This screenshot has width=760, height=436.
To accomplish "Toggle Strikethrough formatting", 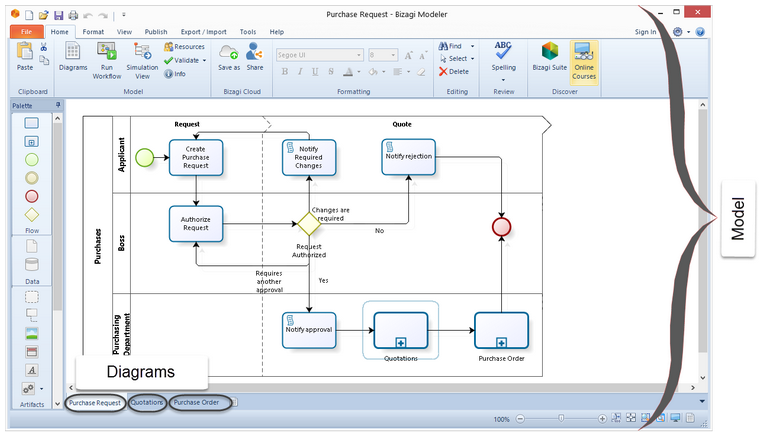I will [x=331, y=72].
